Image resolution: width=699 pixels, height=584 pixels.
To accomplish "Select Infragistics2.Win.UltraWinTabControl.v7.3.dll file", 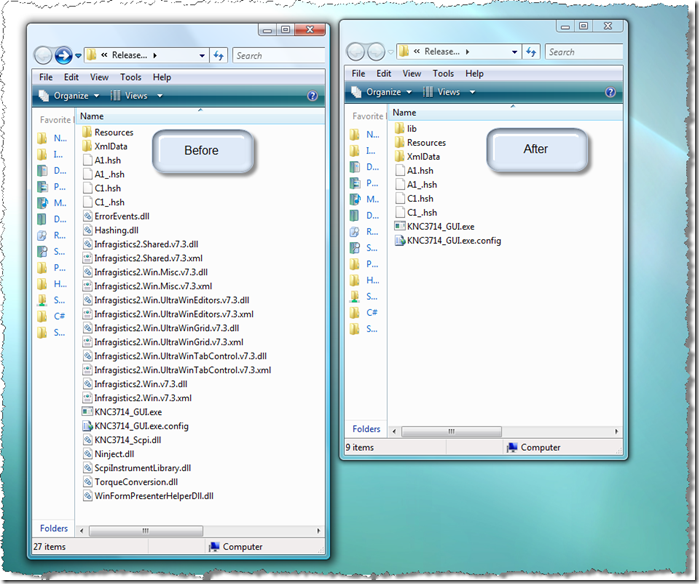I will pos(175,356).
